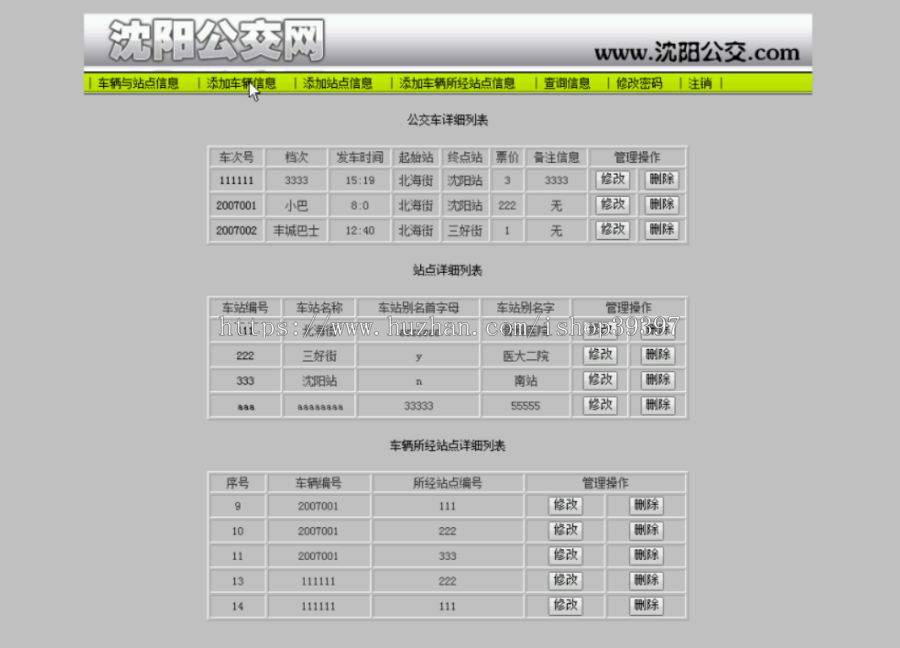Go to 添加站点信息 in the navigation bar
The image size is (900, 648).
click(x=338, y=83)
